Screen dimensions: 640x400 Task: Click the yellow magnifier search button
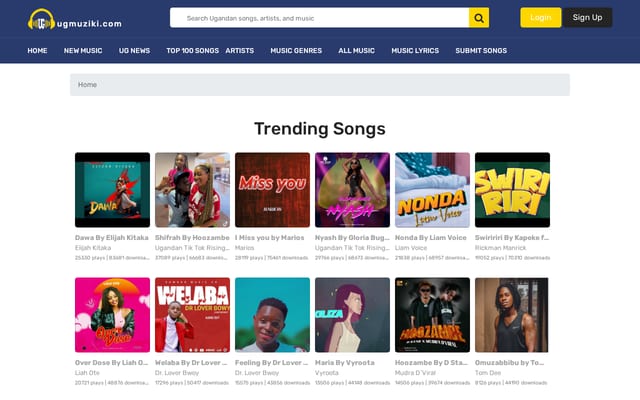point(479,18)
